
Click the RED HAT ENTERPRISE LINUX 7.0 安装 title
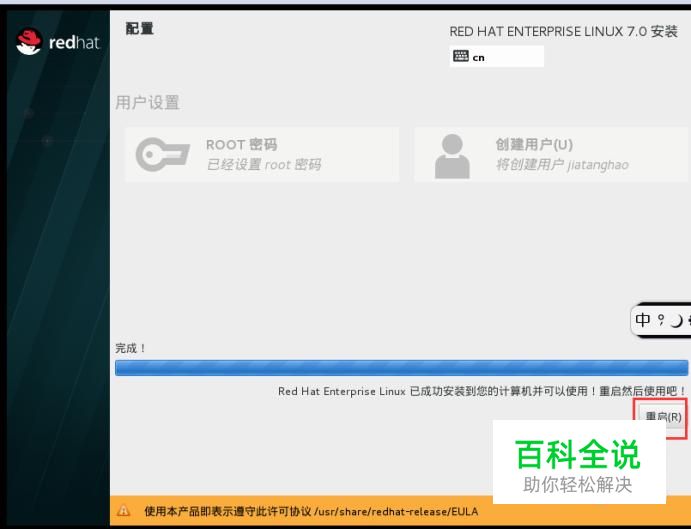564,32
